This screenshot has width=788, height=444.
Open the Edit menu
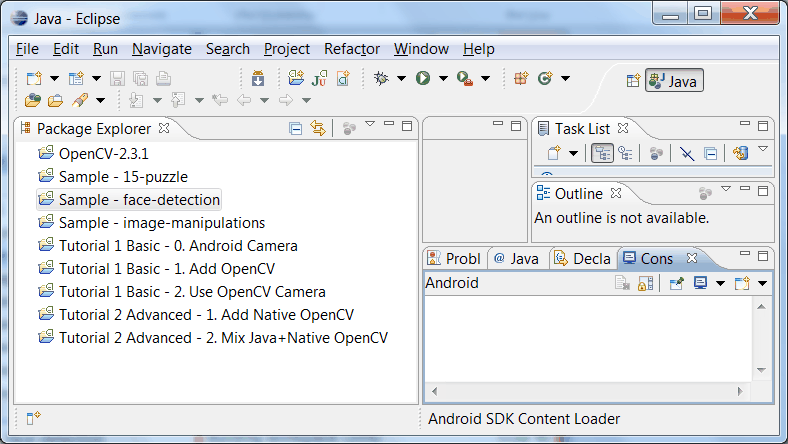66,49
